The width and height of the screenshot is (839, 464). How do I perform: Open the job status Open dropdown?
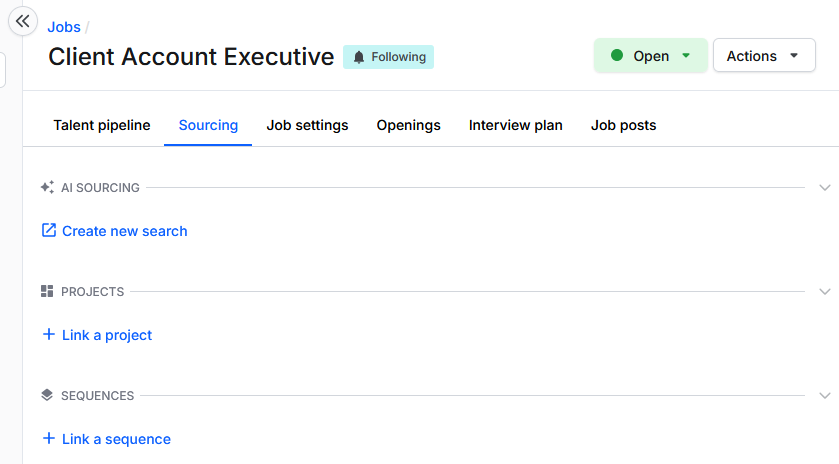[651, 55]
